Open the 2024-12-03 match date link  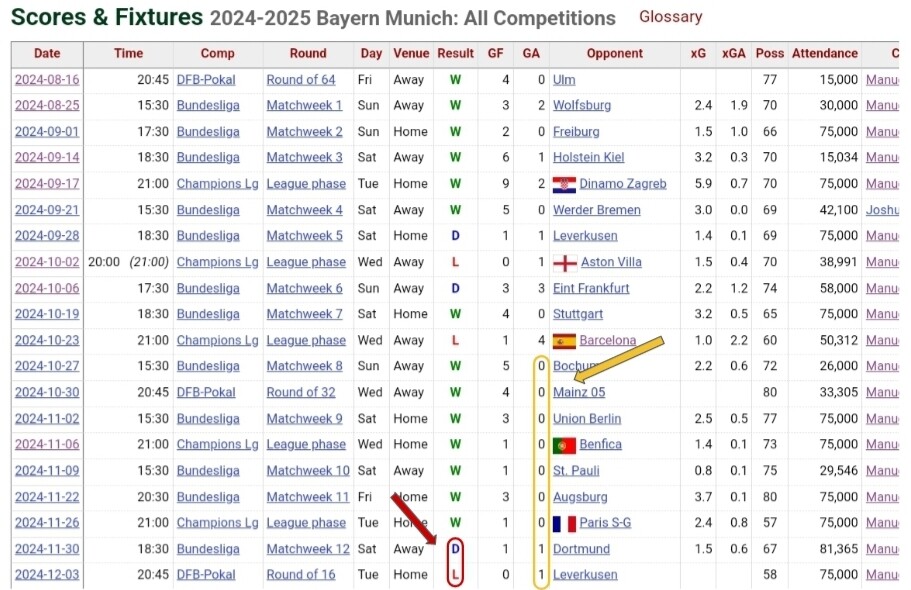tap(47, 574)
